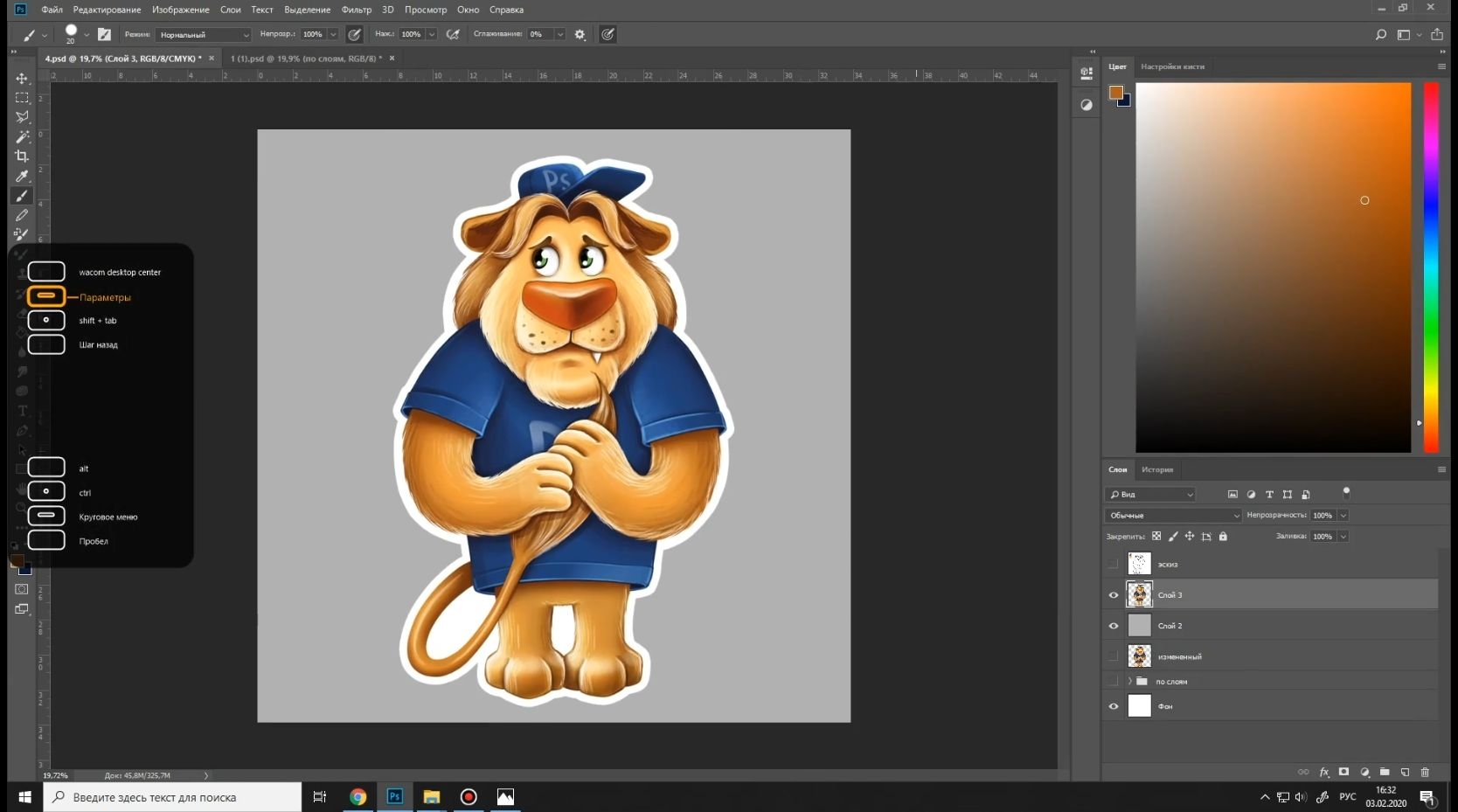Open the layer blend mode Обычные dropdown

coord(1174,516)
